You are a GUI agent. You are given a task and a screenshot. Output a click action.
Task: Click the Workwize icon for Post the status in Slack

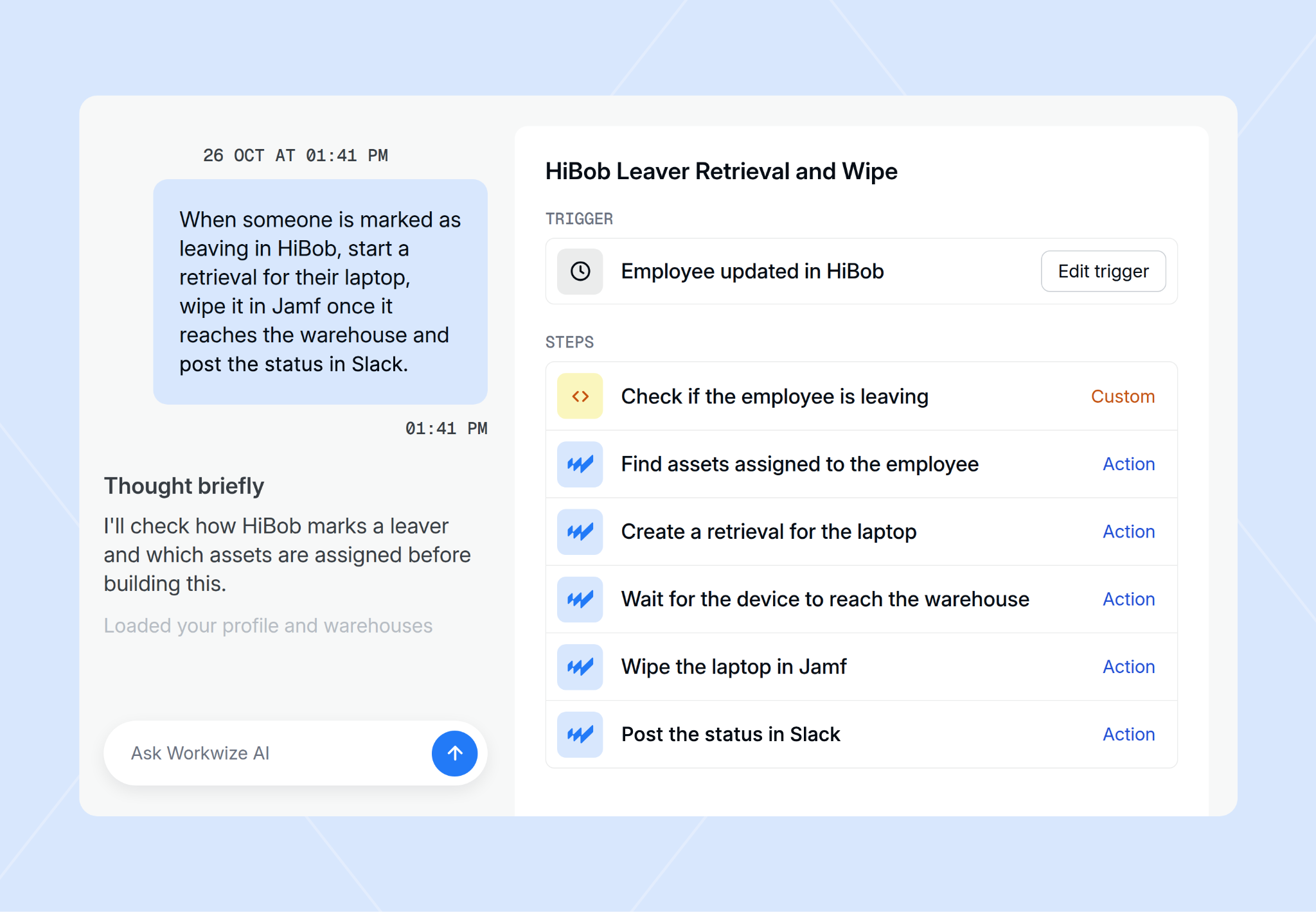click(x=580, y=734)
